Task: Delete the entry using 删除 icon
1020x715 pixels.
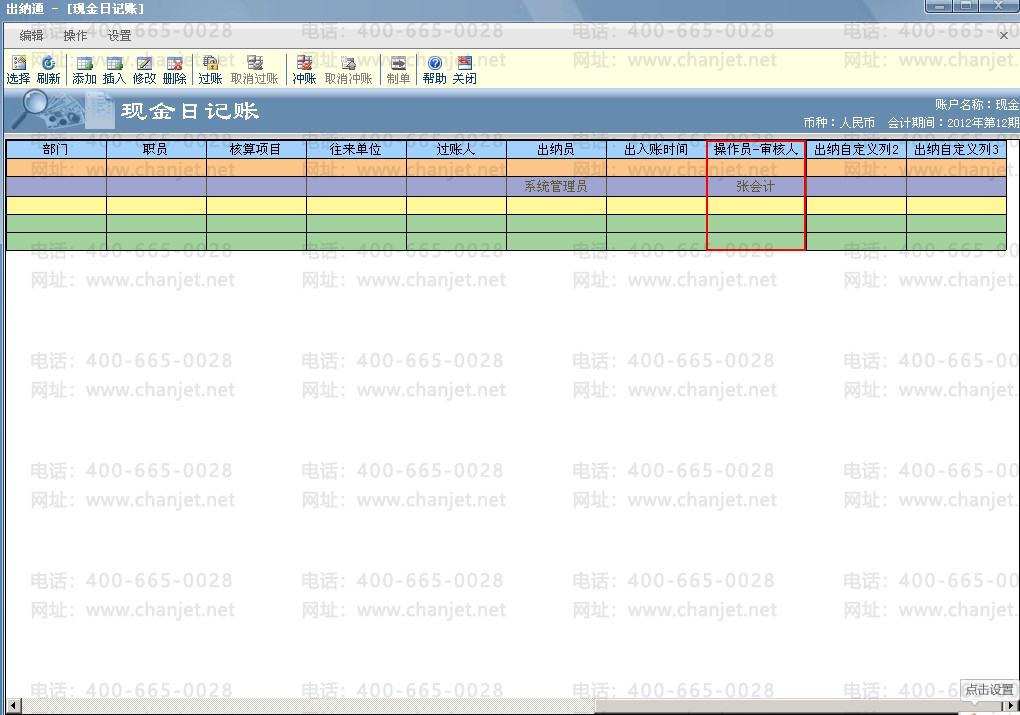Action: point(174,70)
